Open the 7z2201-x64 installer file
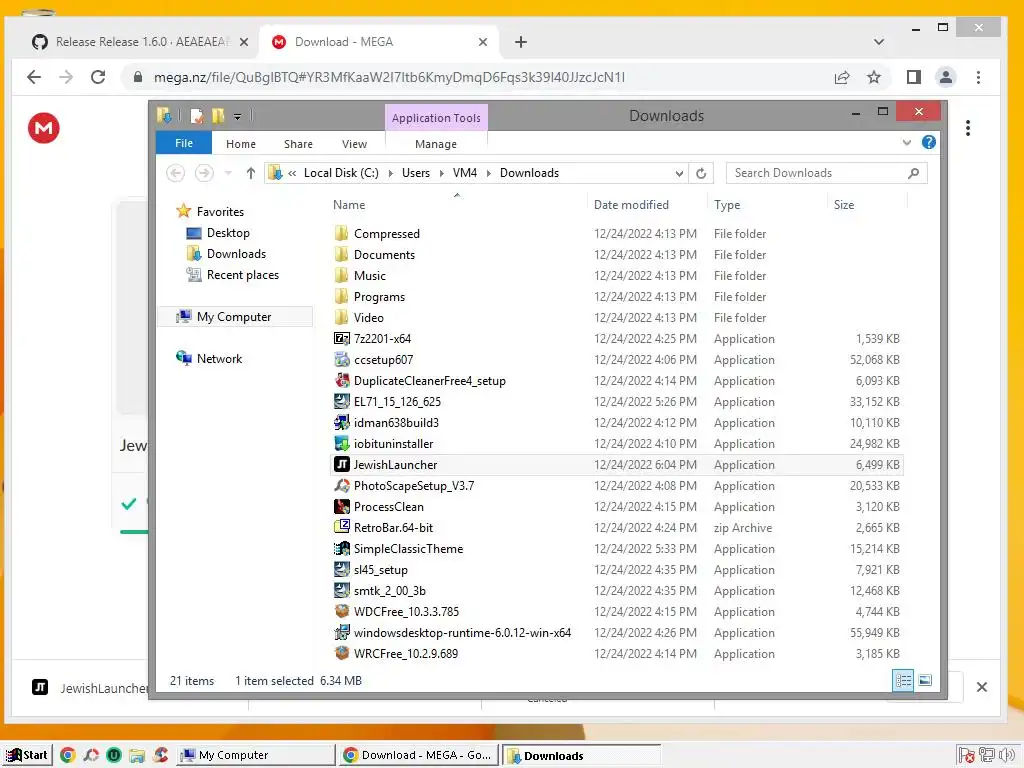Viewport: 1024px width, 768px height. click(382, 338)
